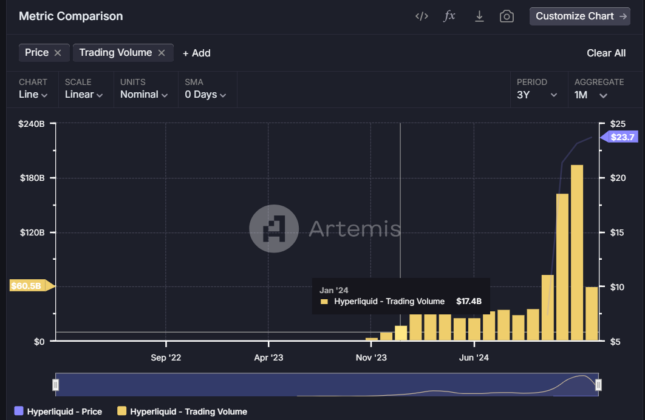Expand the Scale Linear dropdown
Image resolution: width=645 pixels, height=420 pixels.
[x=85, y=95]
